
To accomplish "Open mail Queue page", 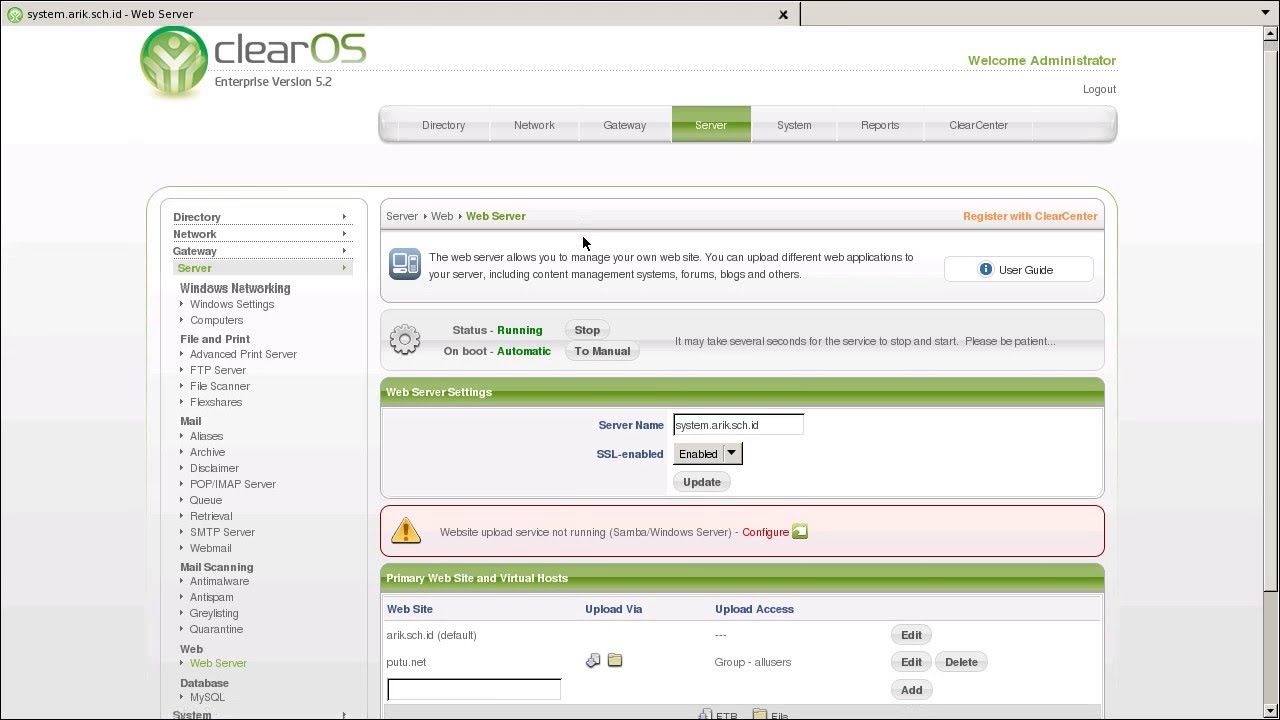I will click(x=206, y=500).
